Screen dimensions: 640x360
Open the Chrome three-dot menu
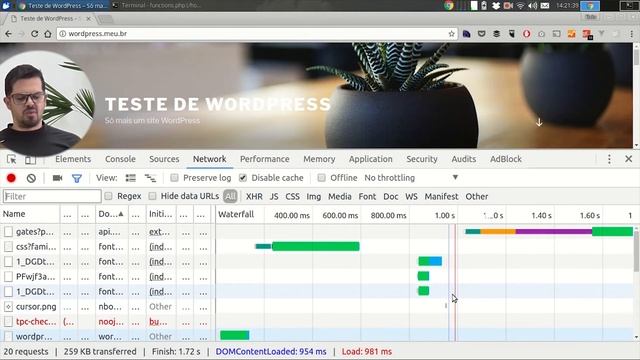click(631, 34)
